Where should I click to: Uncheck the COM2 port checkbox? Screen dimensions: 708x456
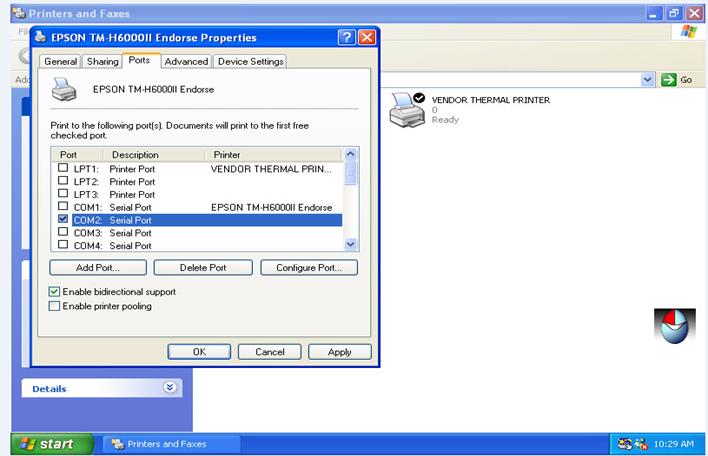tap(63, 219)
